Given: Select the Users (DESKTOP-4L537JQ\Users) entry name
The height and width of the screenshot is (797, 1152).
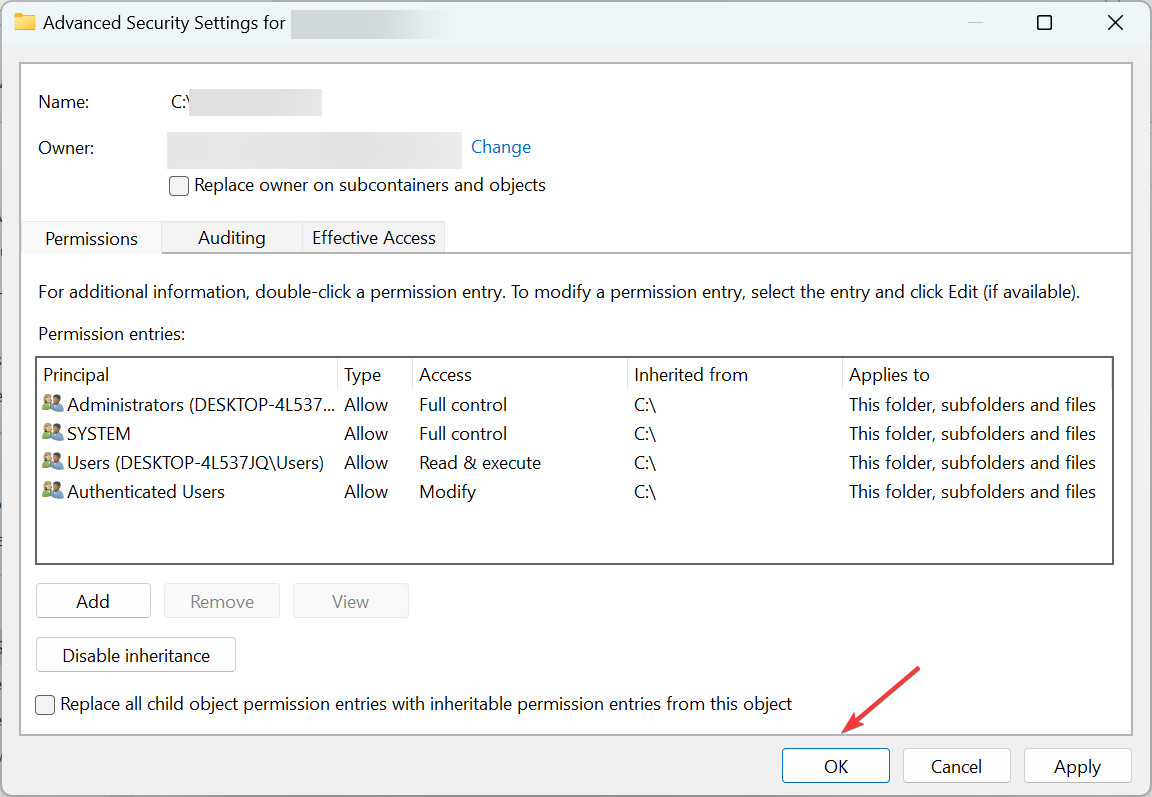Looking at the screenshot, I should tap(195, 462).
